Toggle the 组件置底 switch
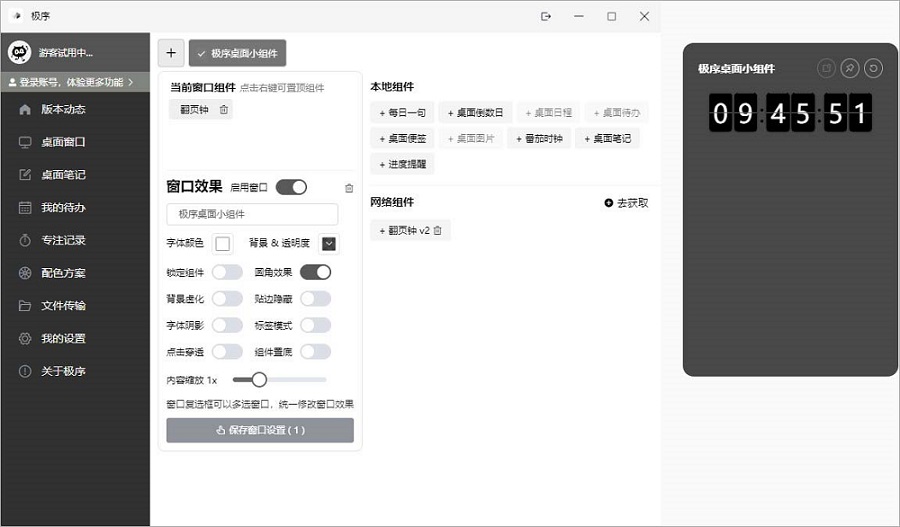Image resolution: width=900 pixels, height=527 pixels. point(316,351)
